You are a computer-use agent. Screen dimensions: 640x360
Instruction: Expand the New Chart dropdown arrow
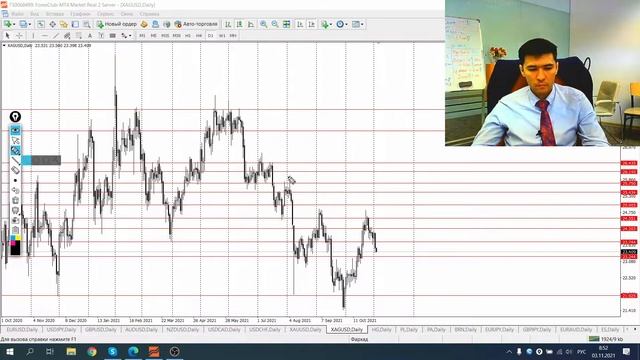[14, 24]
